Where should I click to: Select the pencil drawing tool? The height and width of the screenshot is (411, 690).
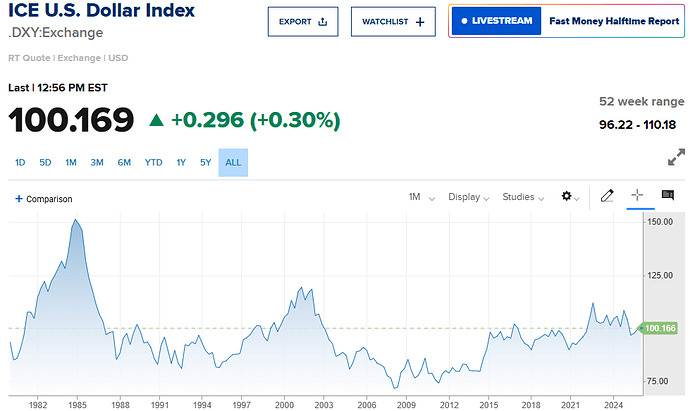tap(606, 197)
